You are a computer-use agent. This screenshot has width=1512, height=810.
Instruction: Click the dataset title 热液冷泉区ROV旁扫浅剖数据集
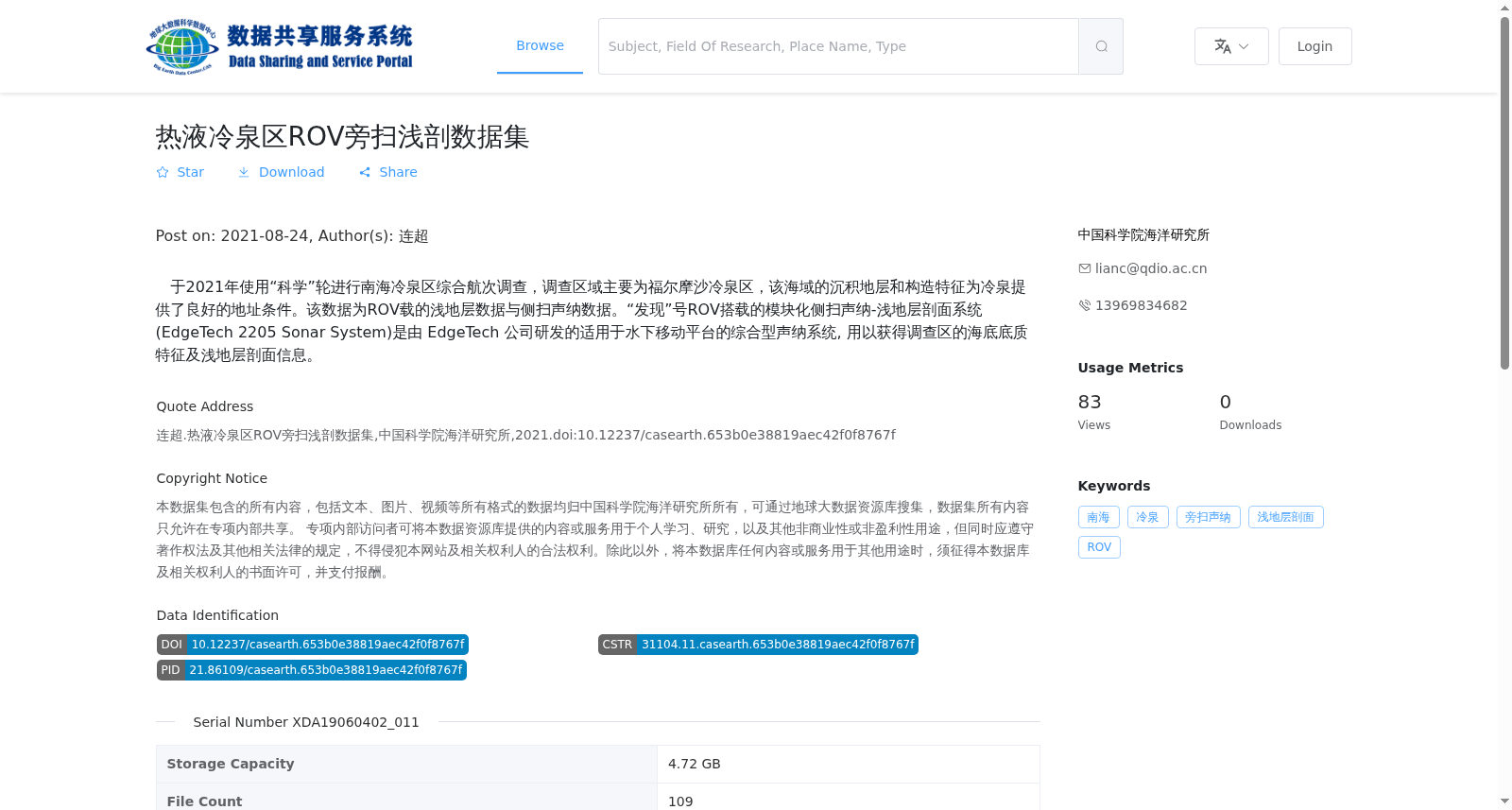pos(342,137)
